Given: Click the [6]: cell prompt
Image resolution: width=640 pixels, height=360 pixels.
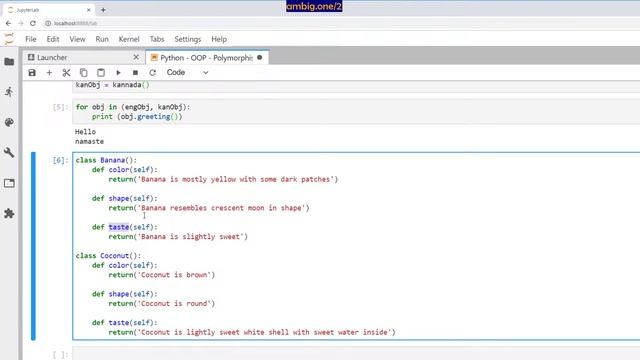Looking at the screenshot, I should pos(60,160).
